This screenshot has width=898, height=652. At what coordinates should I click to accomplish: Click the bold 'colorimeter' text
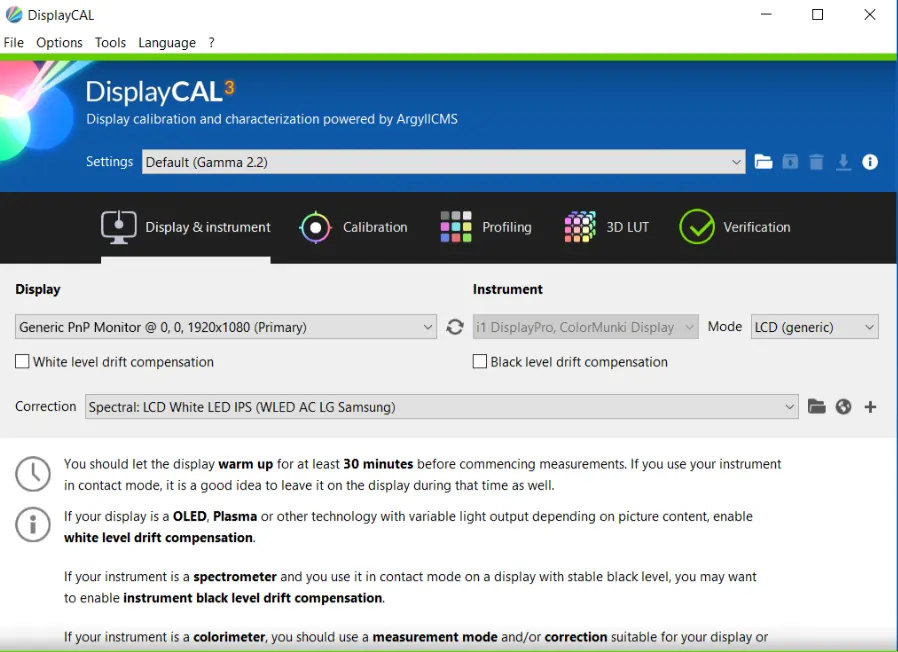tap(229, 637)
